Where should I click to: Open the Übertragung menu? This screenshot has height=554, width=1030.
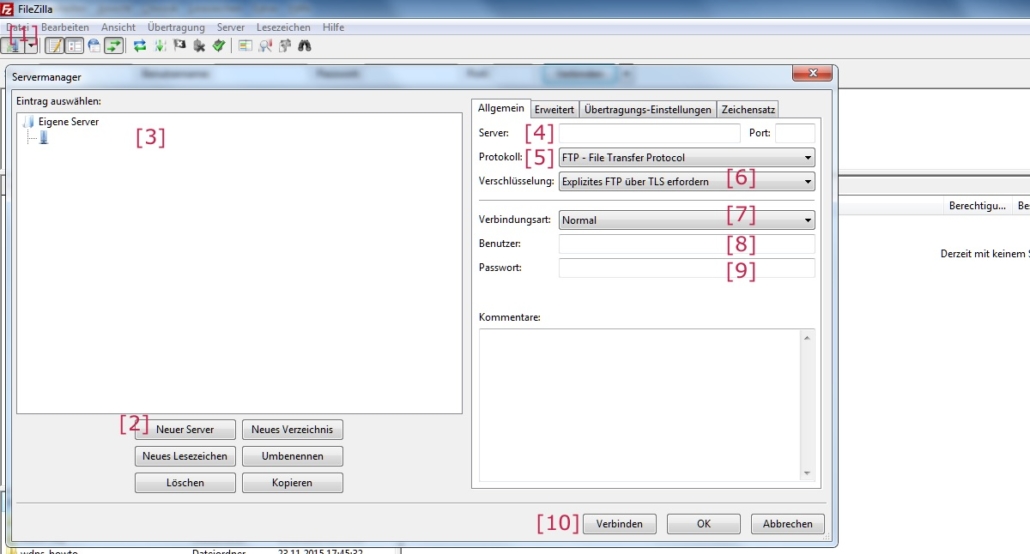176,28
